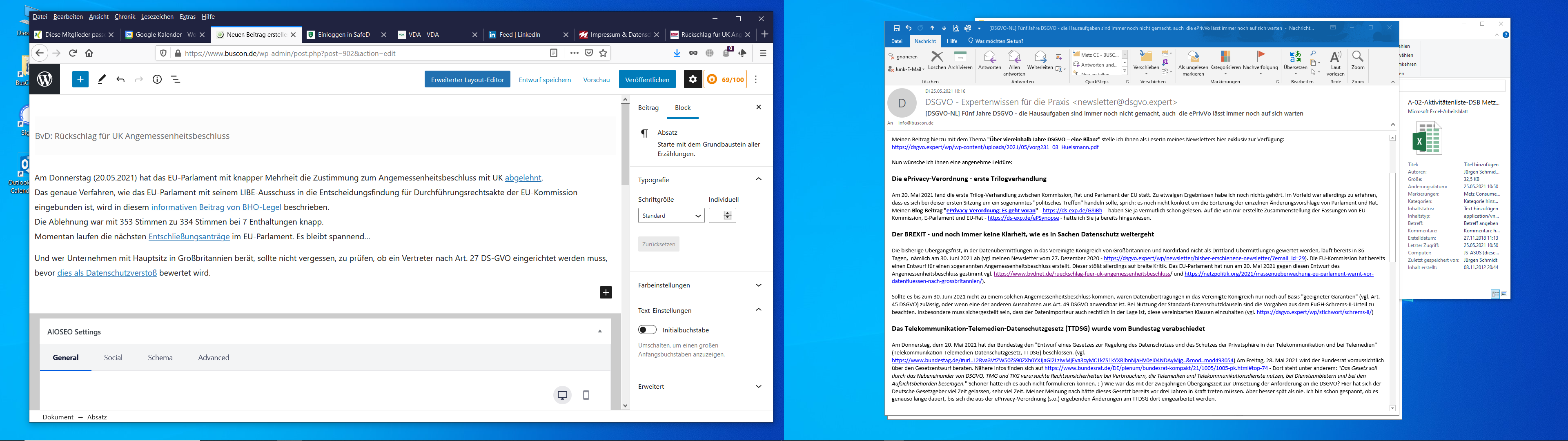The width and height of the screenshot is (1568, 441).
Task: Save to Pocket icon in address bar
Action: tap(588, 53)
